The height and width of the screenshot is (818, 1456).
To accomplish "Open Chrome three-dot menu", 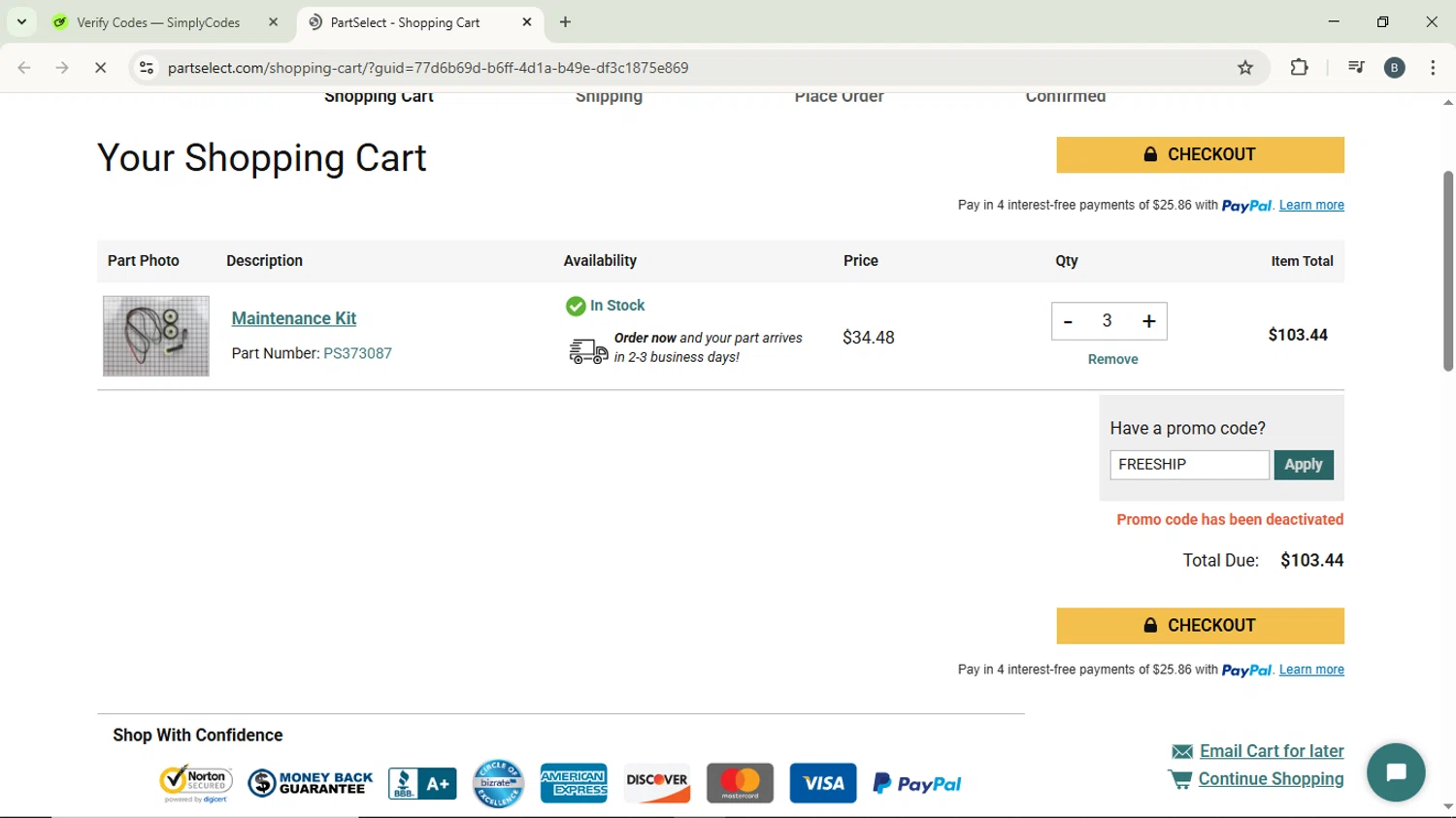I will (1433, 68).
